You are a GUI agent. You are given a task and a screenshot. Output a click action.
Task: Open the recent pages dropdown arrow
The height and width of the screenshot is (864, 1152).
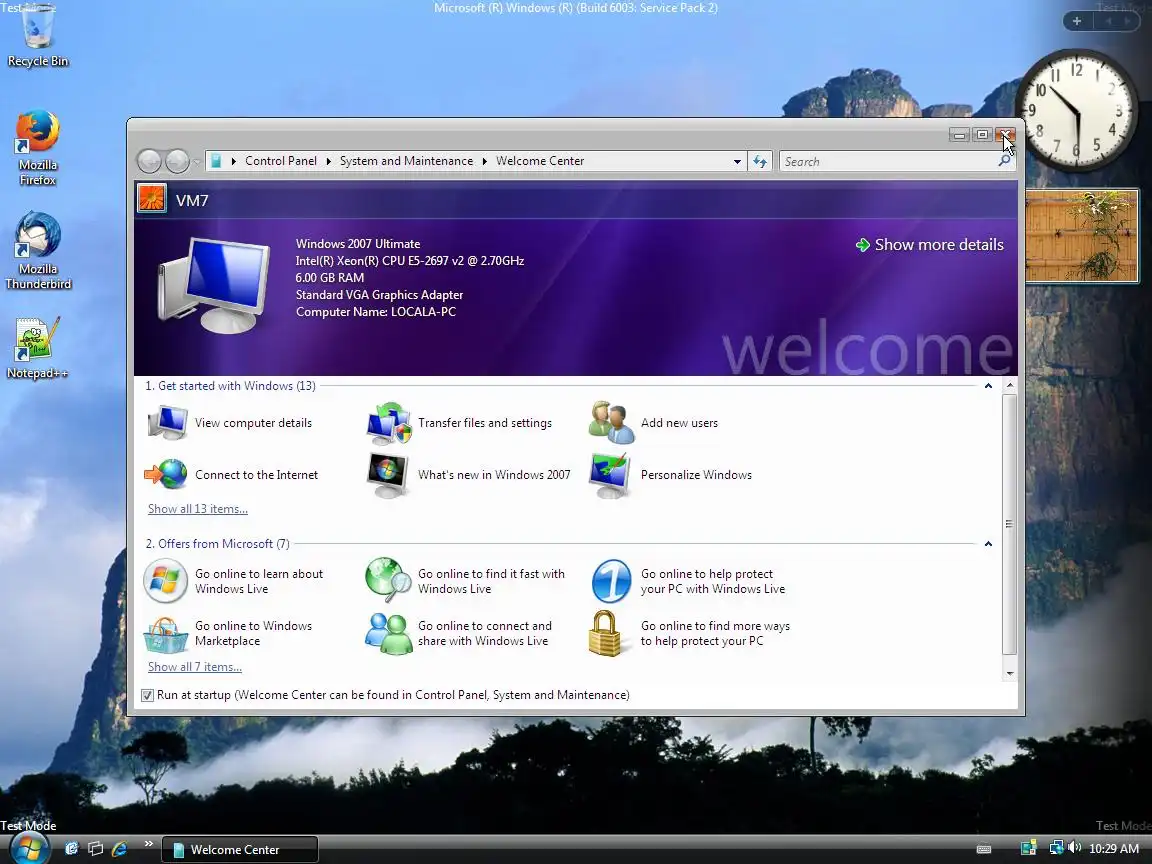197,162
